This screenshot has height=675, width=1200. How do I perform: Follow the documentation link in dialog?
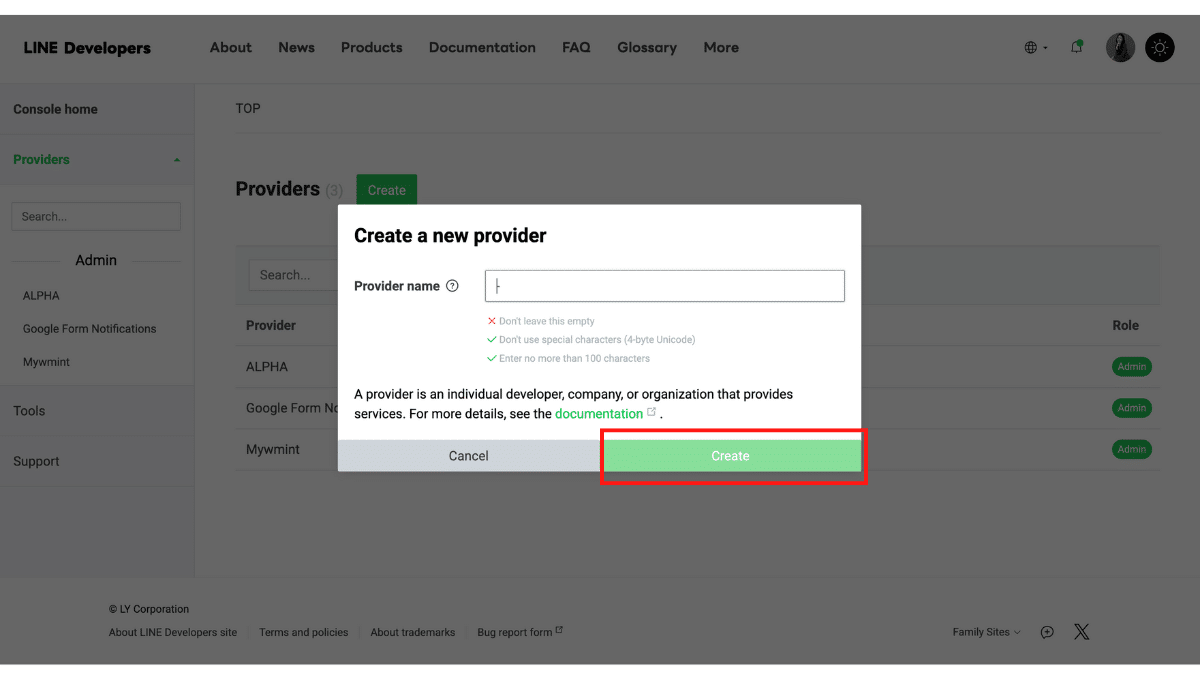pos(599,414)
